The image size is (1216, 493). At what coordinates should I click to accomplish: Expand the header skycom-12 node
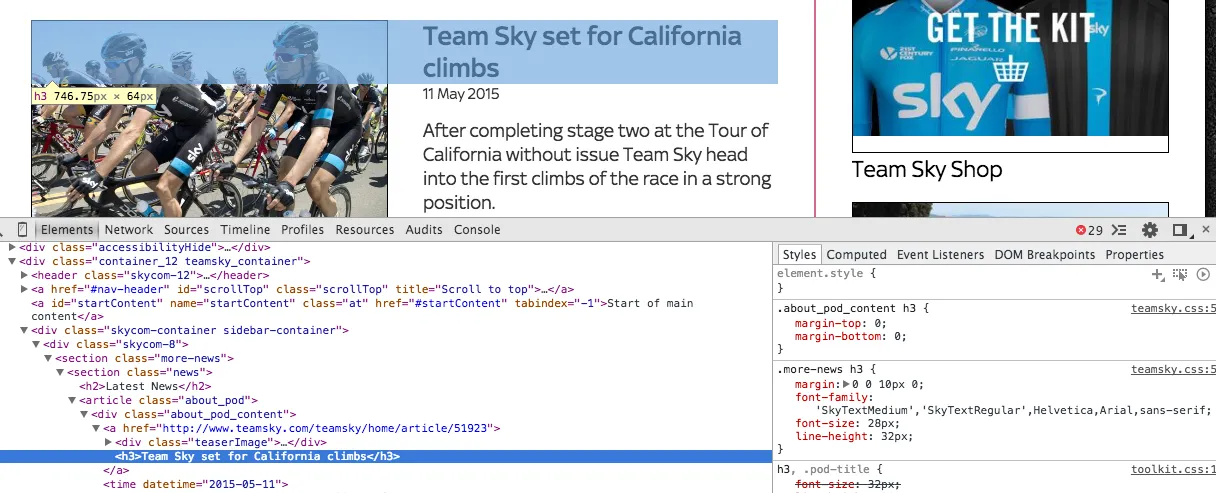coord(25,275)
